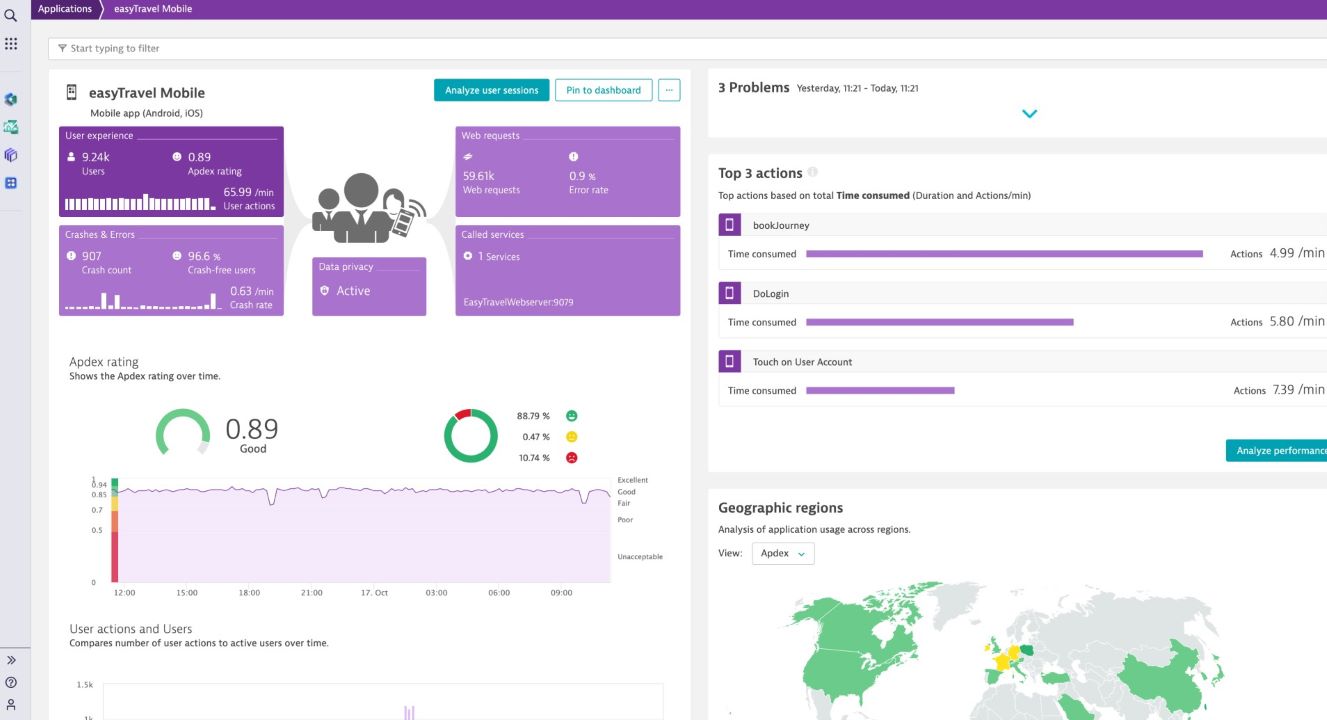Screen dimensions: 1327x720
Task: Click the mobile device icon beside DoLogin action
Action: point(728,292)
